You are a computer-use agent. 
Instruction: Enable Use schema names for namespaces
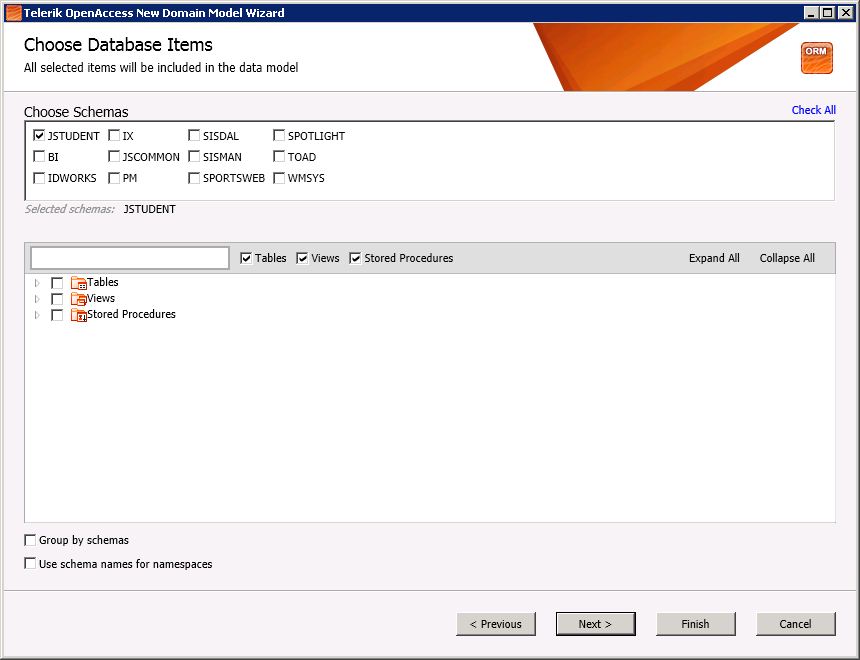30,563
